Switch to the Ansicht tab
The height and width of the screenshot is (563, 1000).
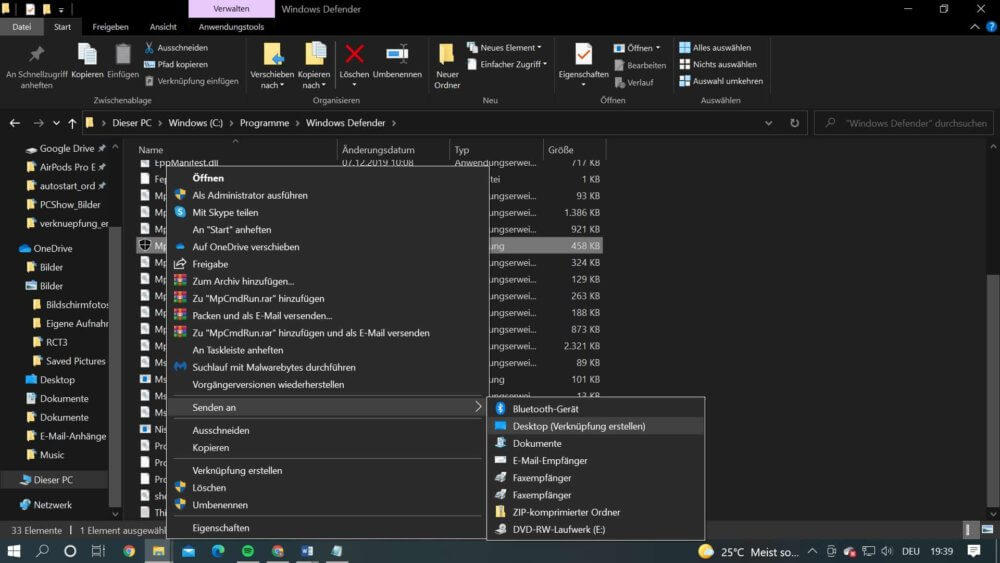(x=163, y=27)
